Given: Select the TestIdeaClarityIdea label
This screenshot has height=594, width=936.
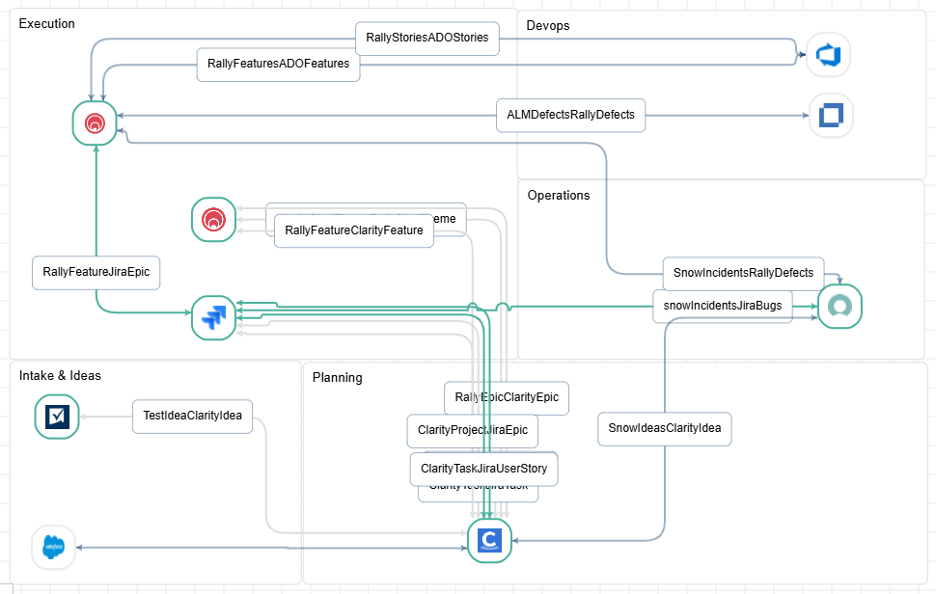Looking at the screenshot, I should point(193,416).
